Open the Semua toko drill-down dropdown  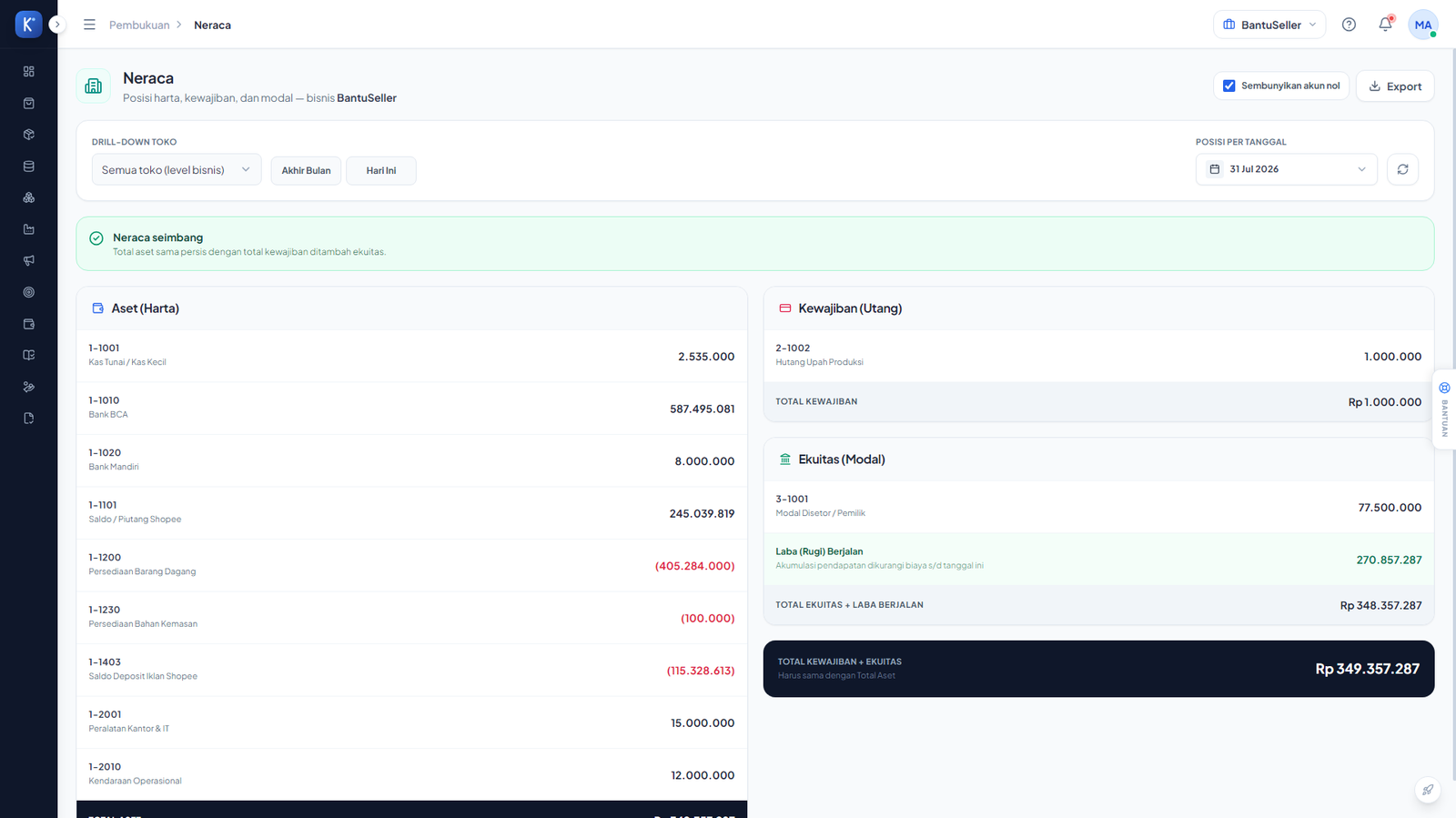pyautogui.click(x=177, y=170)
